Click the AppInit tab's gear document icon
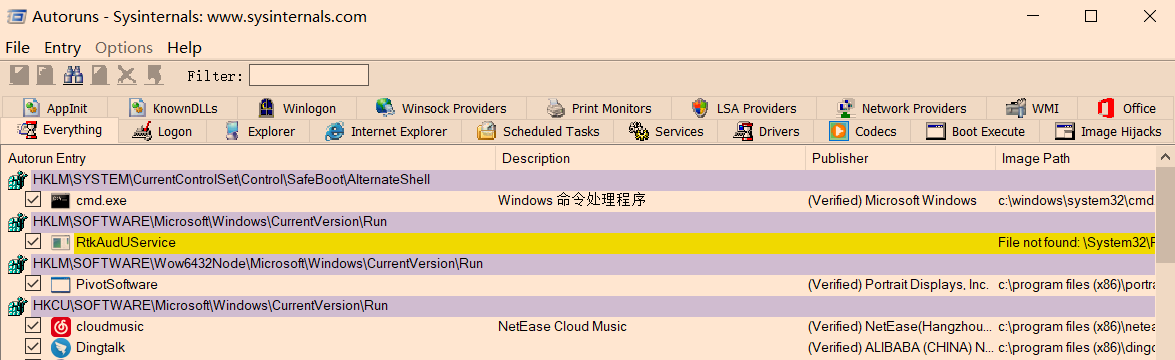 pyautogui.click(x=31, y=108)
